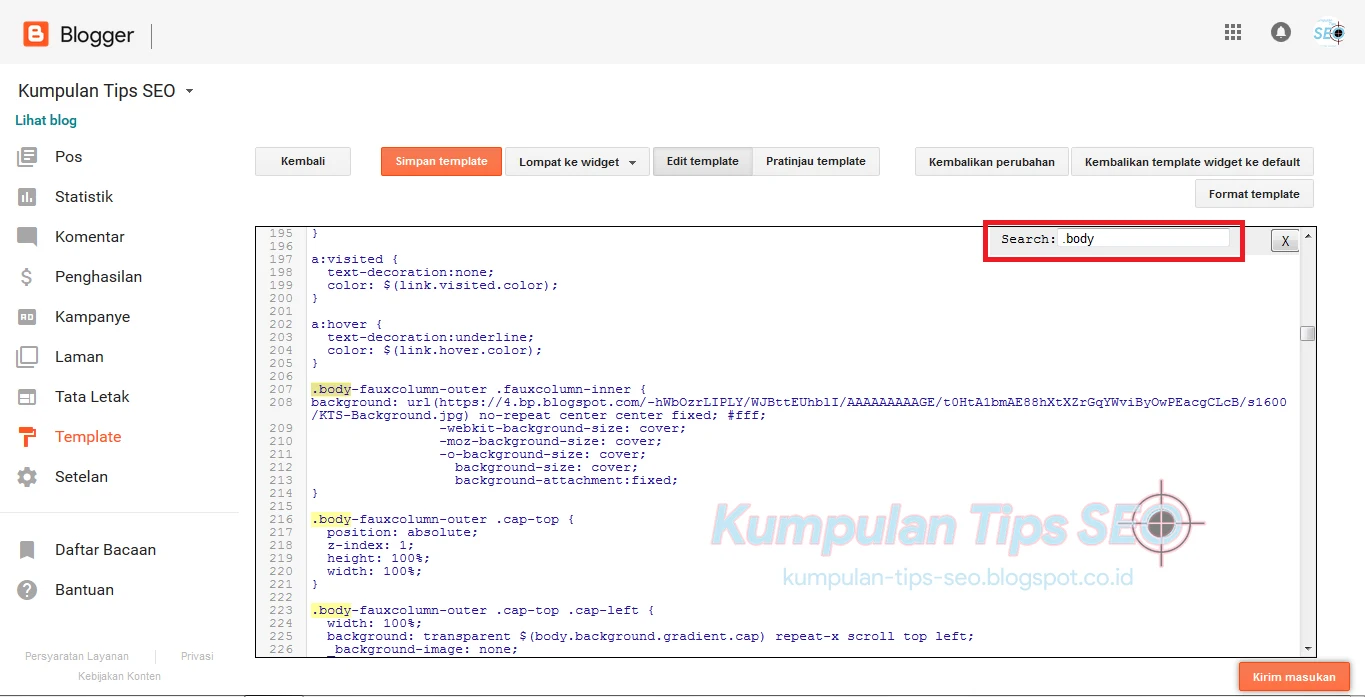Image resolution: width=1365 pixels, height=697 pixels.
Task: Check notifications via the bell icon
Action: [x=1280, y=31]
